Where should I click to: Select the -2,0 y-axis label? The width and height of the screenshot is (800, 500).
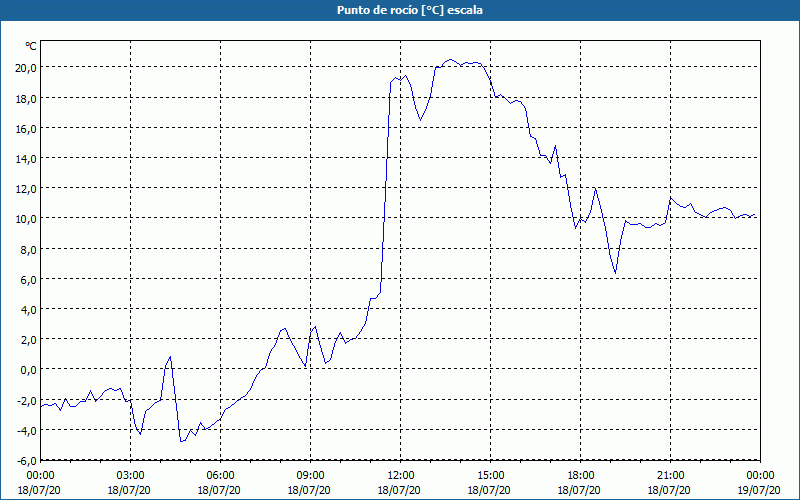pyautogui.click(x=26, y=401)
